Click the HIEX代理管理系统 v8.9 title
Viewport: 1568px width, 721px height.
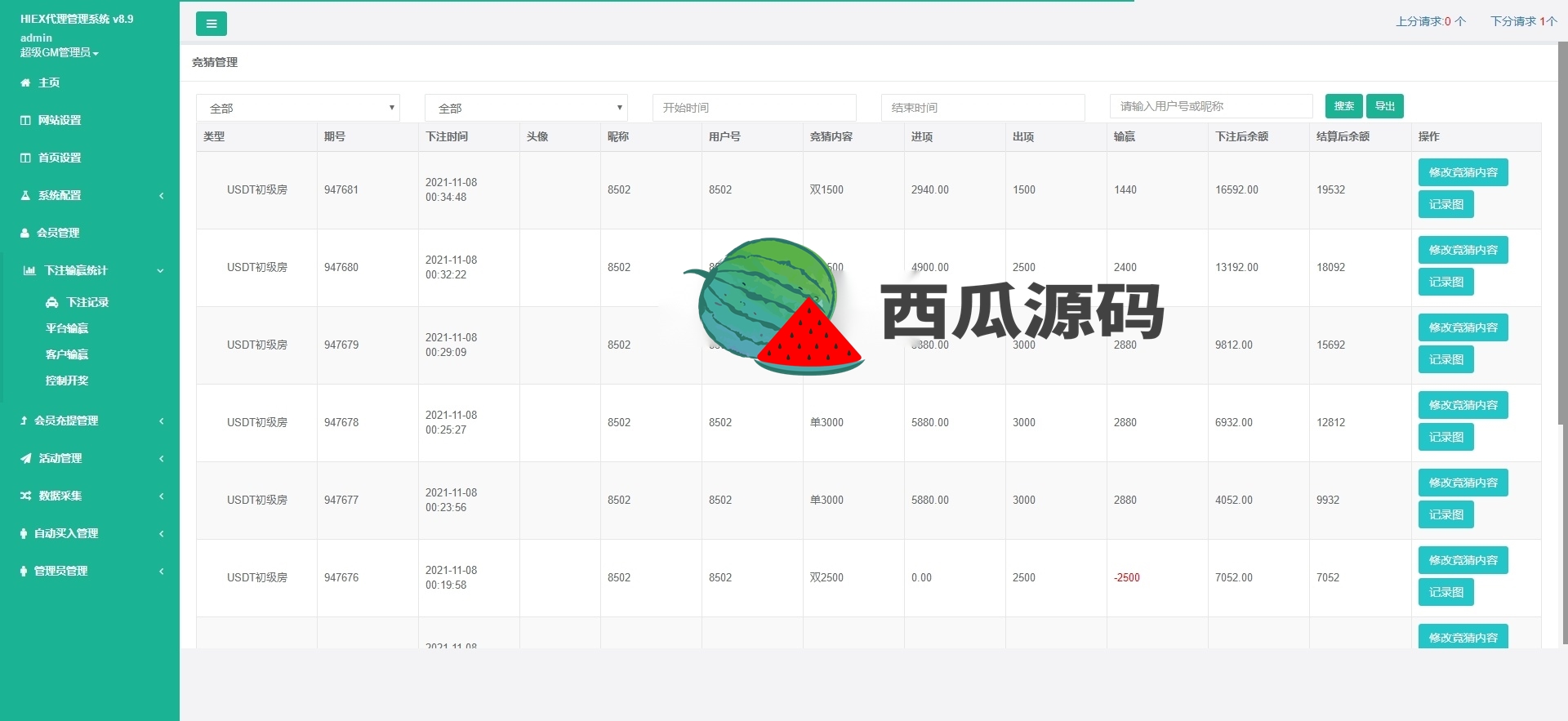77,19
